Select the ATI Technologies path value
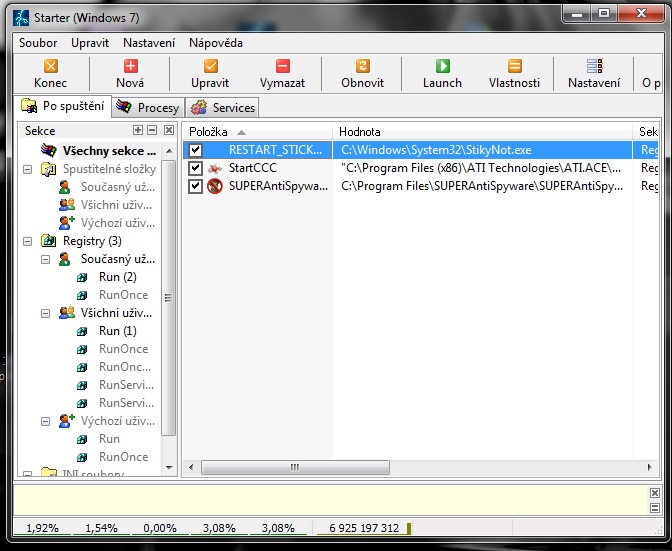Screen dimensions: 672x551 pos(482,168)
